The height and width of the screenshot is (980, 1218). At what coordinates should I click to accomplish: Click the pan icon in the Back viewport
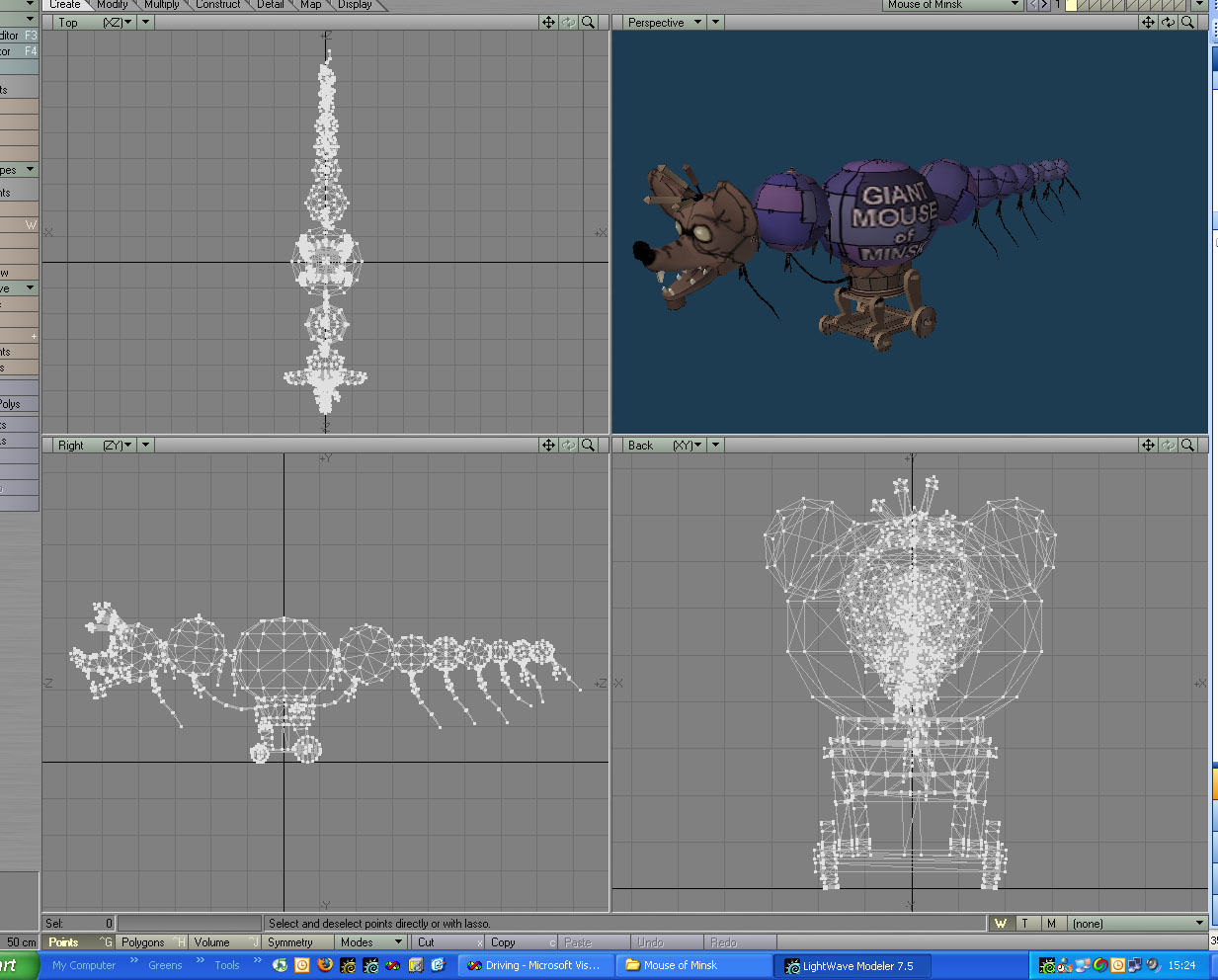[1148, 445]
